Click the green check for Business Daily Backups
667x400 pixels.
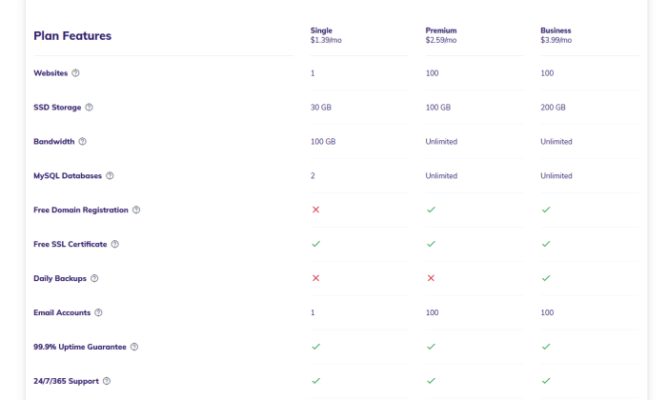coord(546,278)
